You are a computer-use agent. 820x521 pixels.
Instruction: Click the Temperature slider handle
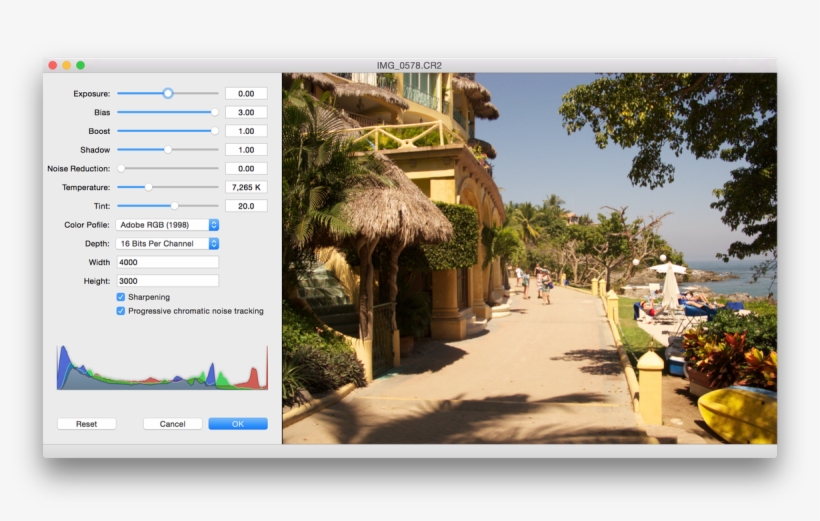(149, 187)
